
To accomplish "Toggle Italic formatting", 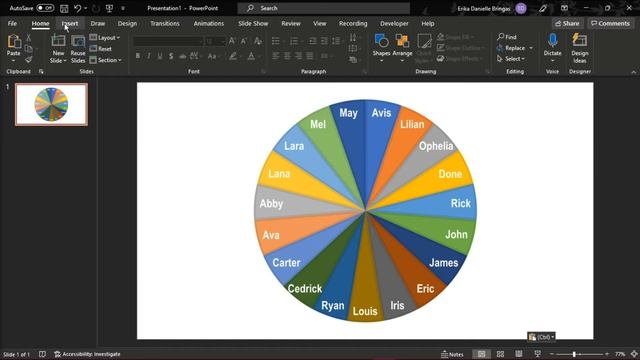I will [x=149, y=56].
